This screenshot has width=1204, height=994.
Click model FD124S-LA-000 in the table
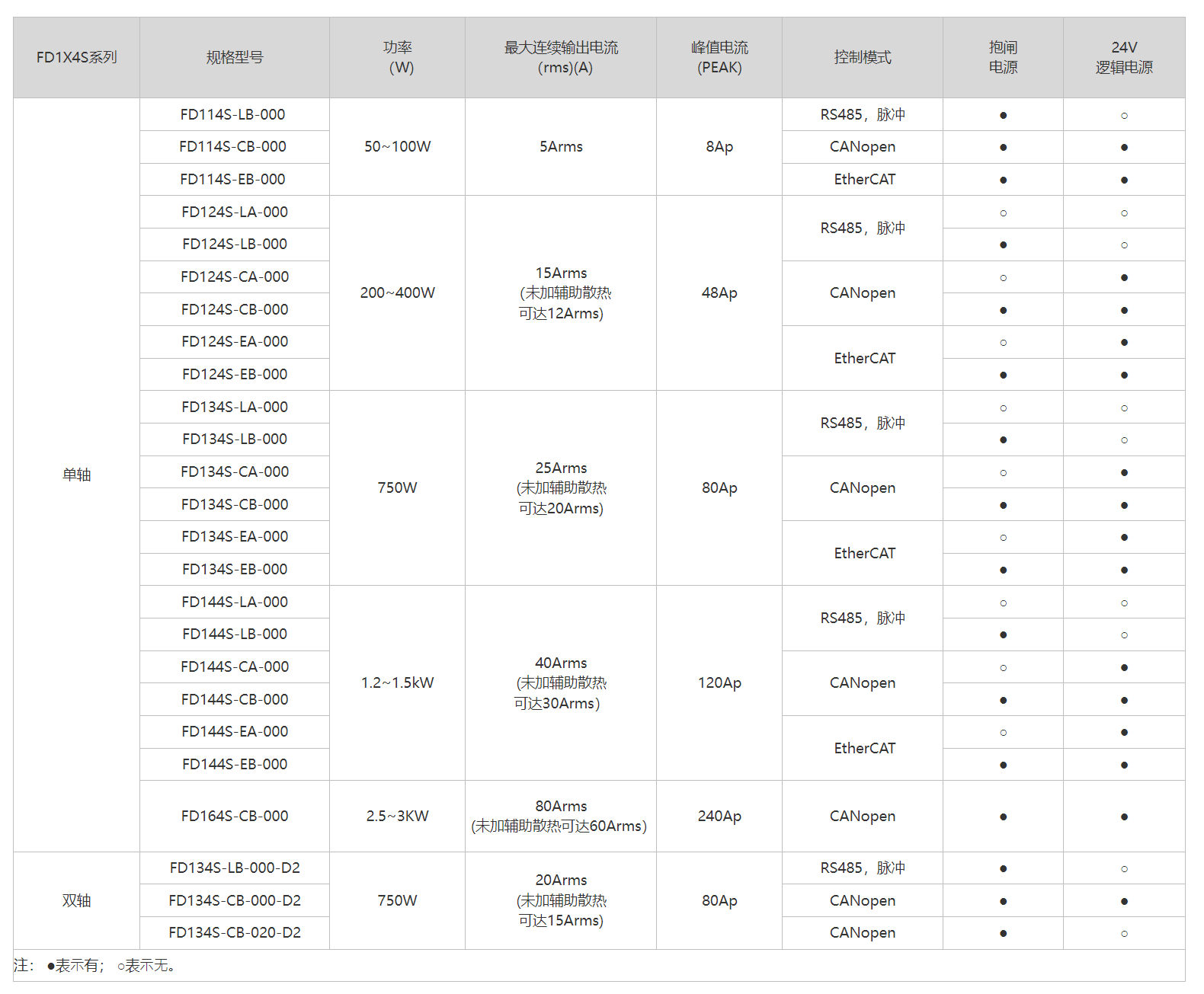(234, 212)
